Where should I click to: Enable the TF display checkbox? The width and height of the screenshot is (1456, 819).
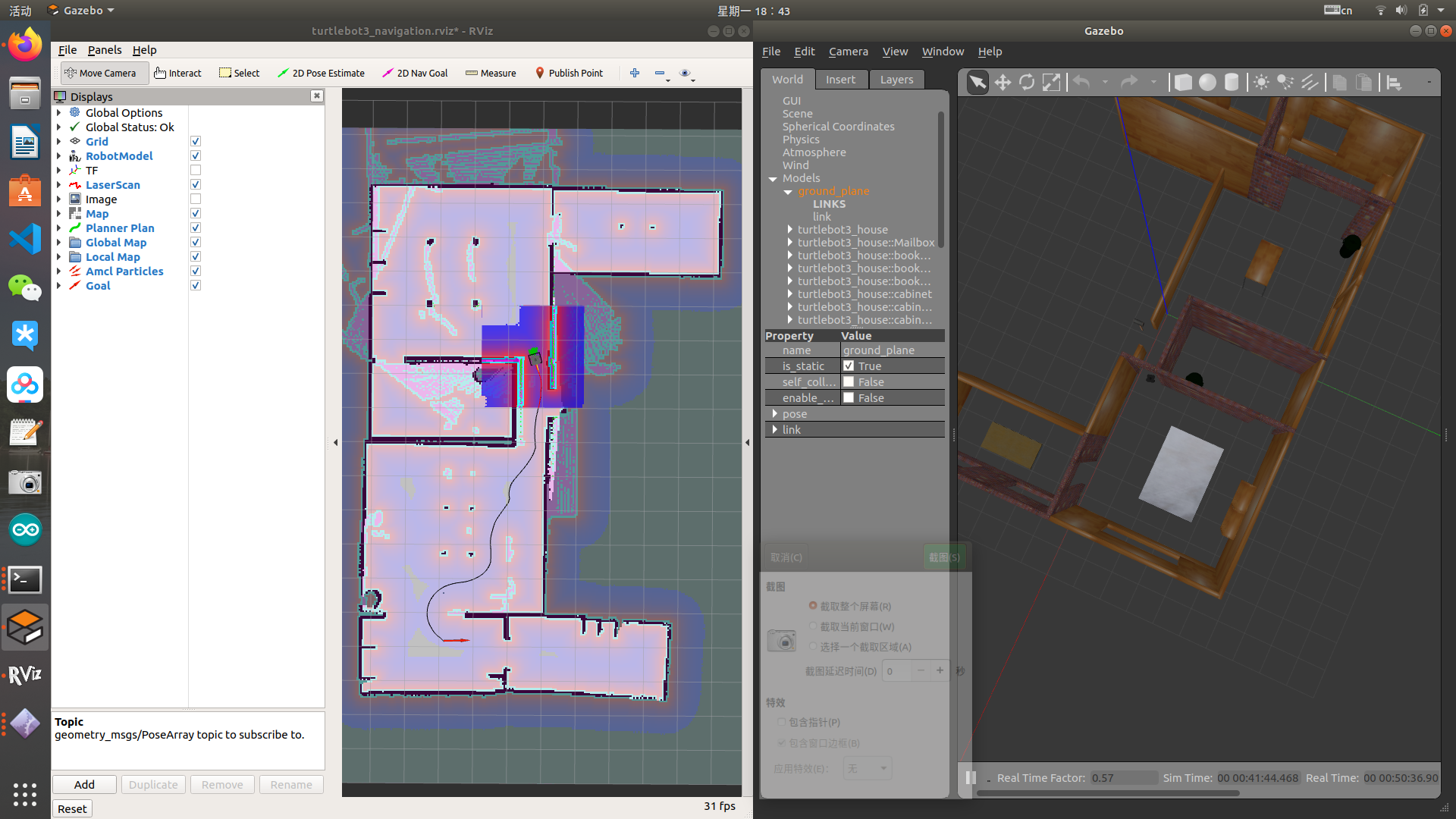point(196,170)
